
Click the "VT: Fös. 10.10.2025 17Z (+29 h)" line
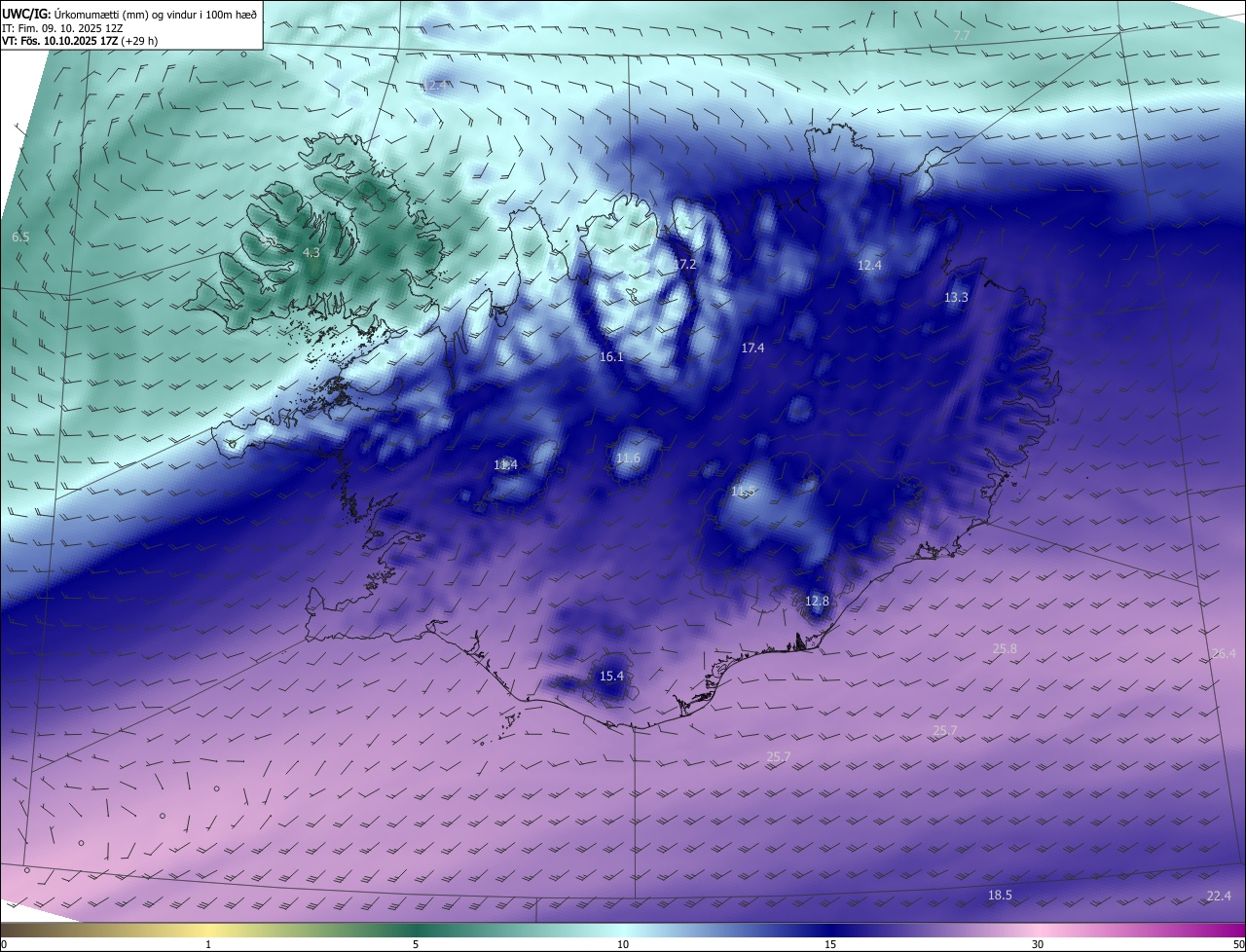click(80, 41)
